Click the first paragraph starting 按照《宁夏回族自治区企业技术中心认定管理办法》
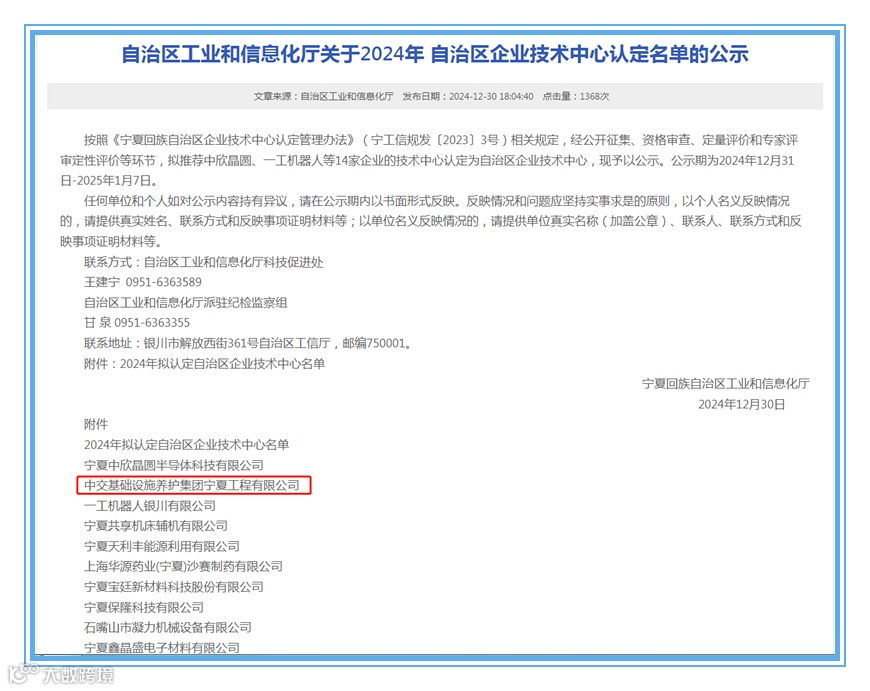The image size is (870, 691). pyautogui.click(x=429, y=160)
